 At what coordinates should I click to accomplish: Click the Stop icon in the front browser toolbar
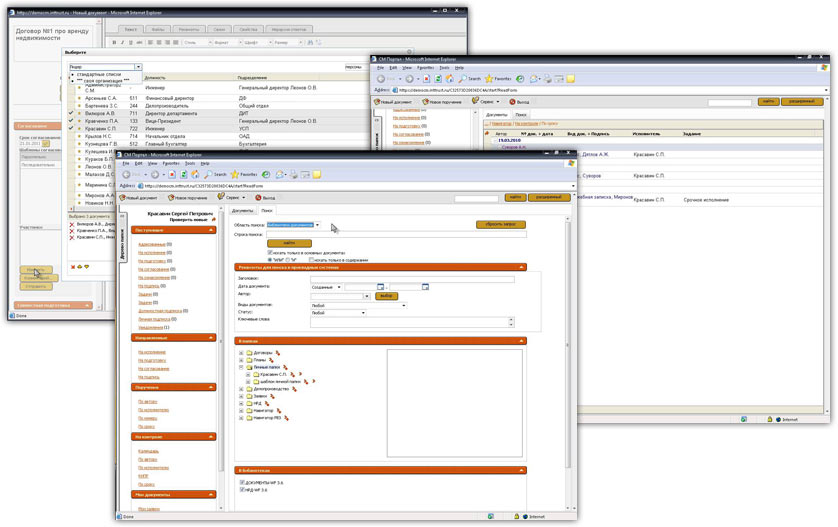(172, 174)
